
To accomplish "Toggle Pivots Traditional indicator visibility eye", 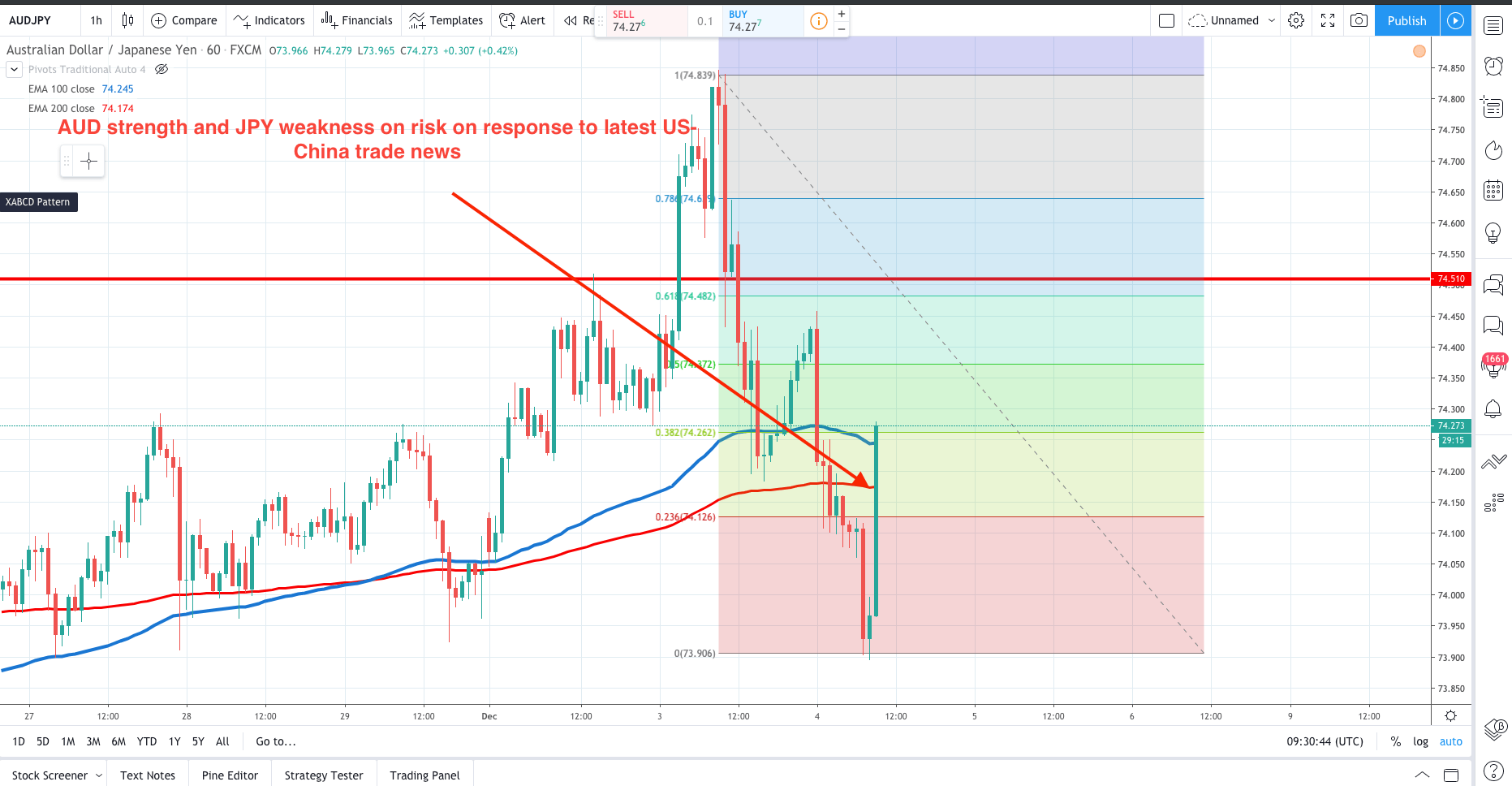I will point(162,69).
